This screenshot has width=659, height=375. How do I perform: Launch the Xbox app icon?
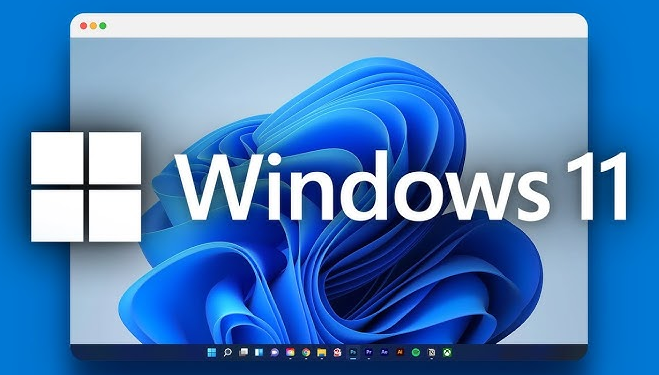click(447, 352)
